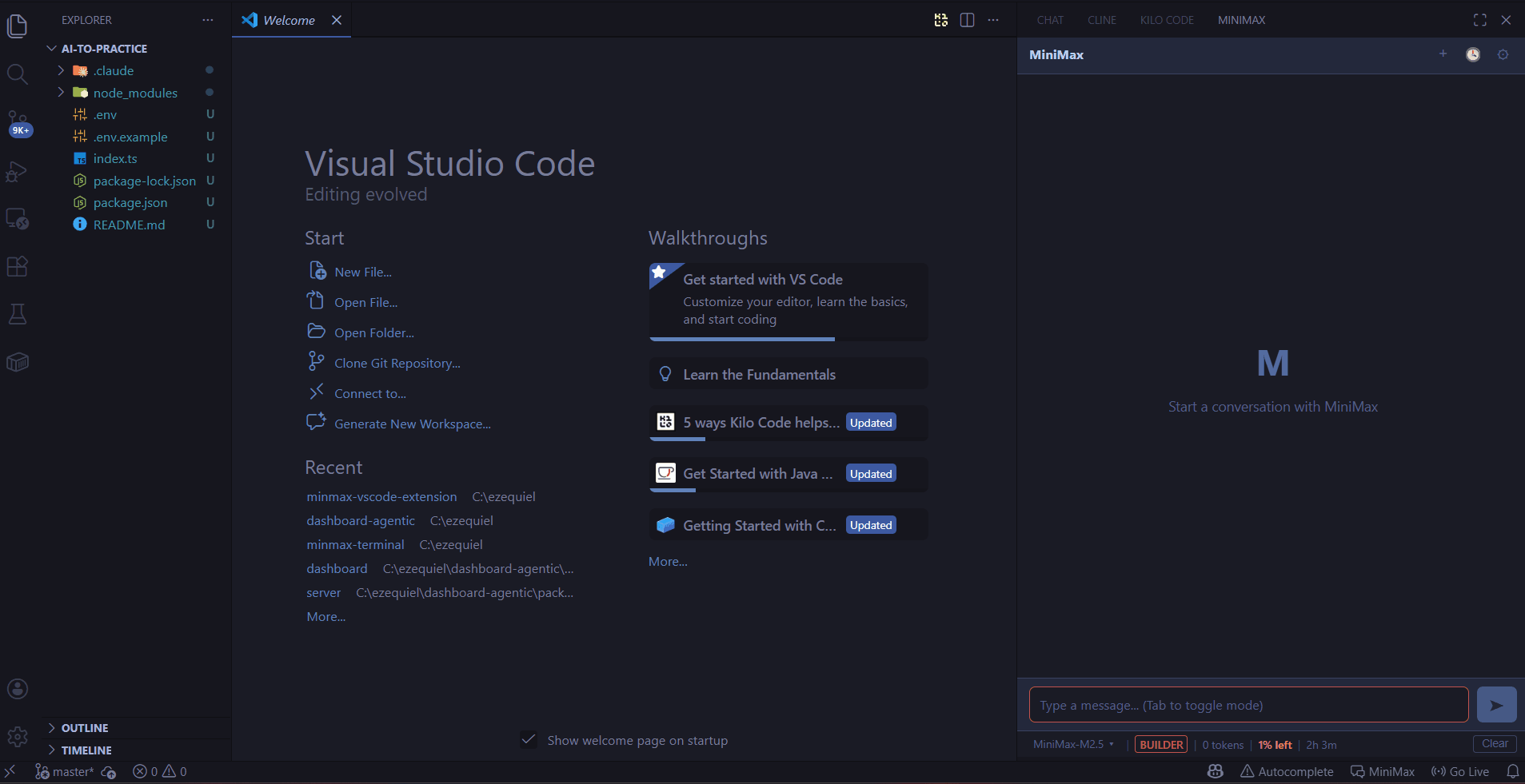This screenshot has width=1525, height=784.
Task: Open the MiniMax-M2.5 model dropdown
Action: (1073, 744)
